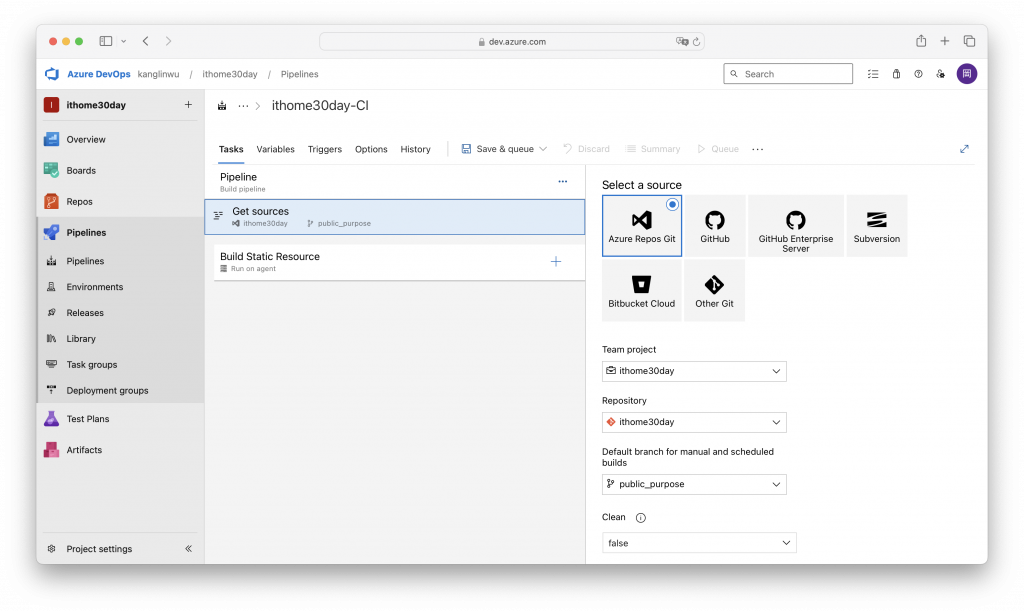Screen dimensions: 1024x612
Task: Switch to the Tasks tab
Action: click(x=231, y=149)
